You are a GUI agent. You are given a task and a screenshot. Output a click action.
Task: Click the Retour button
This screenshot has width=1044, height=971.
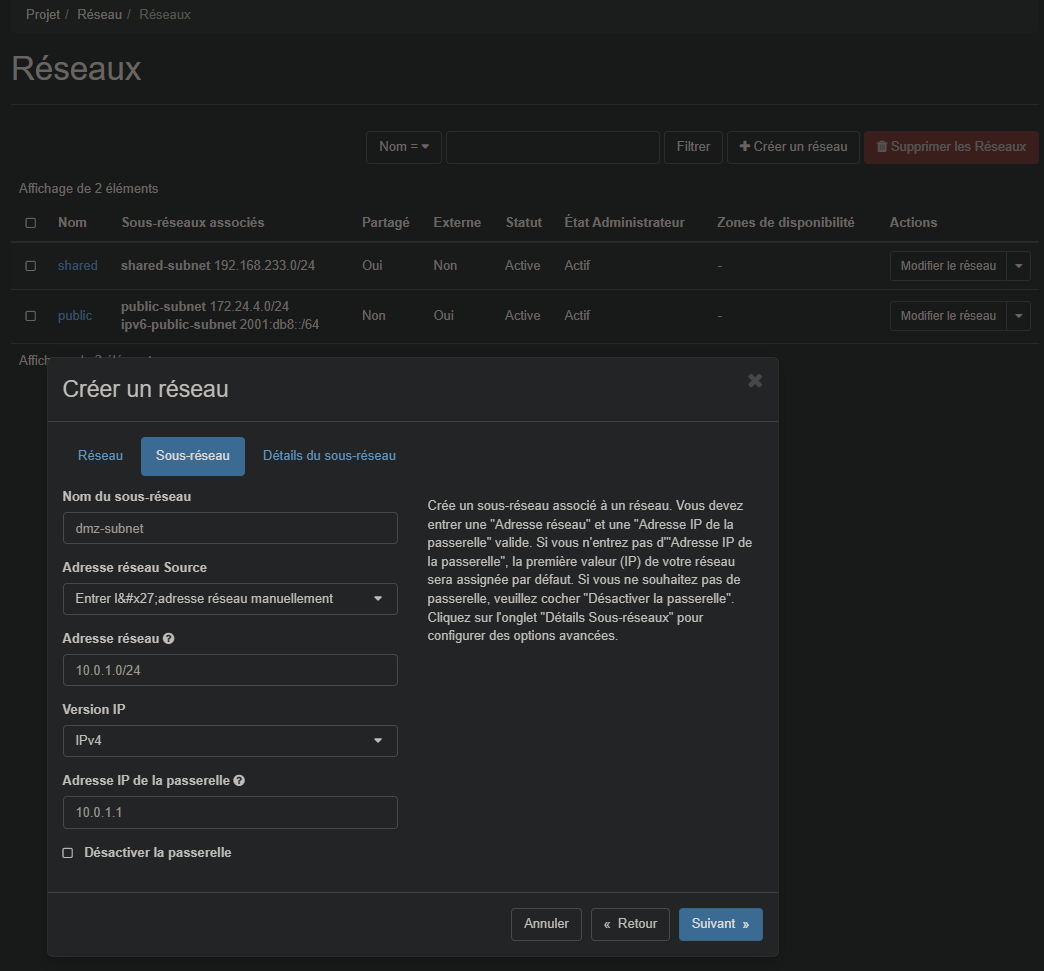630,924
